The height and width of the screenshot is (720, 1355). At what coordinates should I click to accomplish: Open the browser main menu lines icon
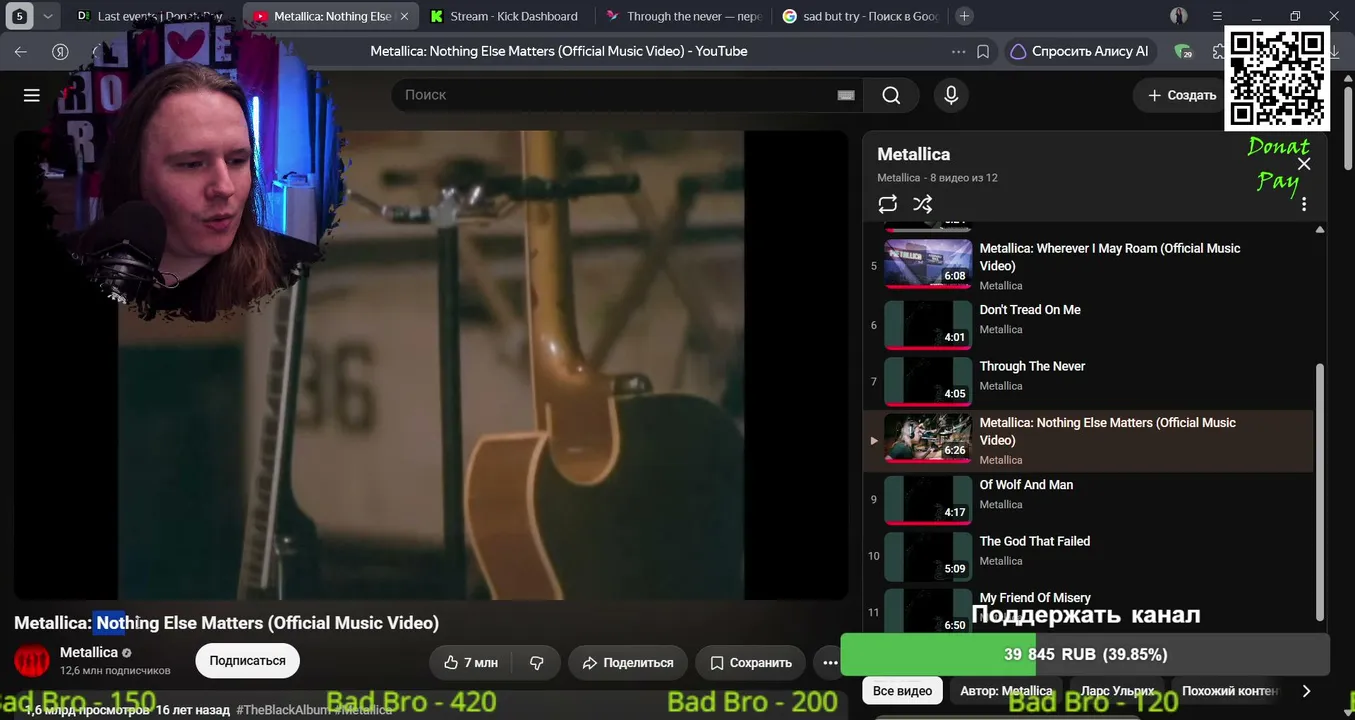click(1217, 16)
